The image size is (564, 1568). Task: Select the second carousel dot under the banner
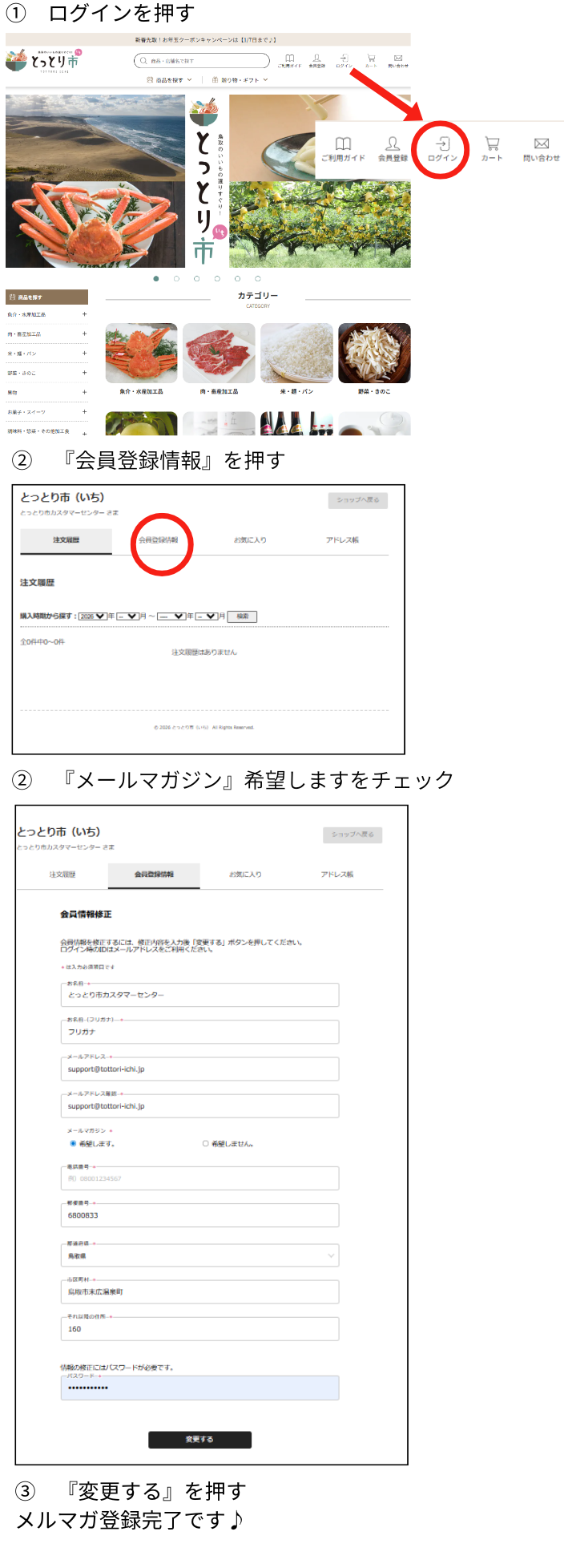[176, 279]
